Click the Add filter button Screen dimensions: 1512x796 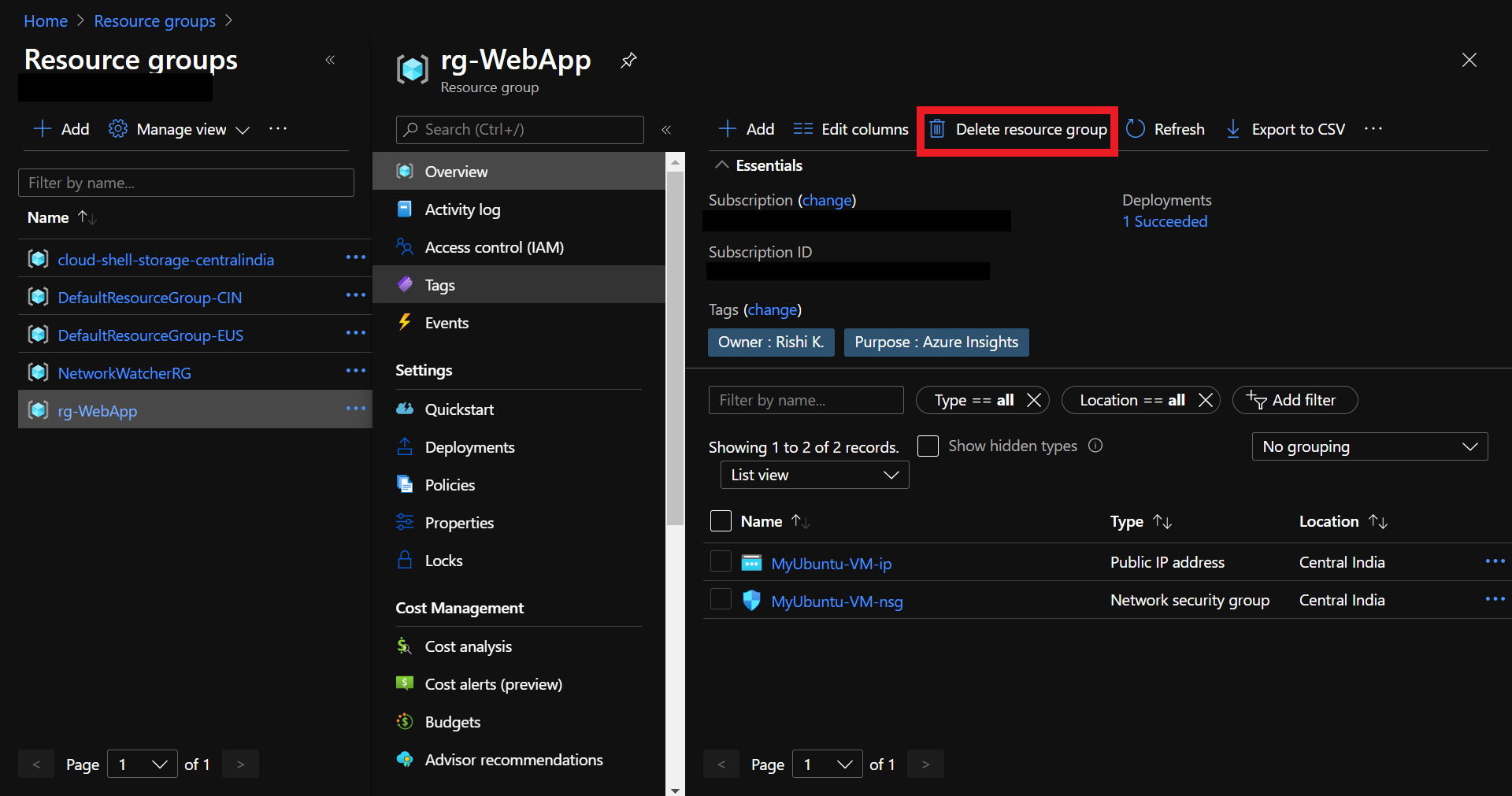click(x=1294, y=400)
